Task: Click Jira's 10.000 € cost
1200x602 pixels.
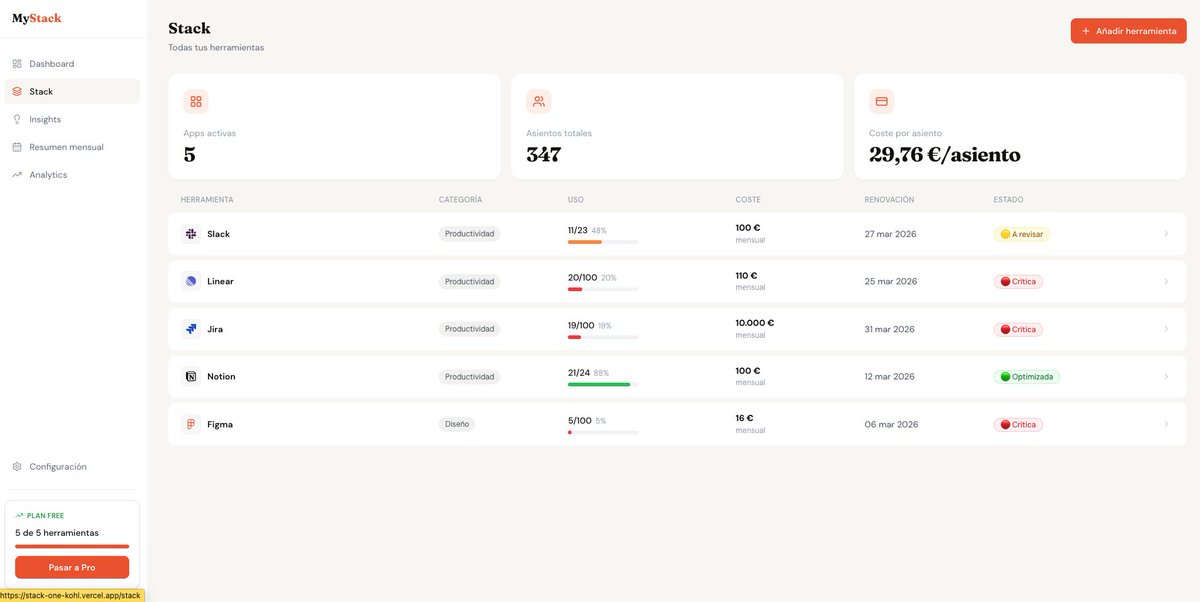Action: (x=755, y=323)
